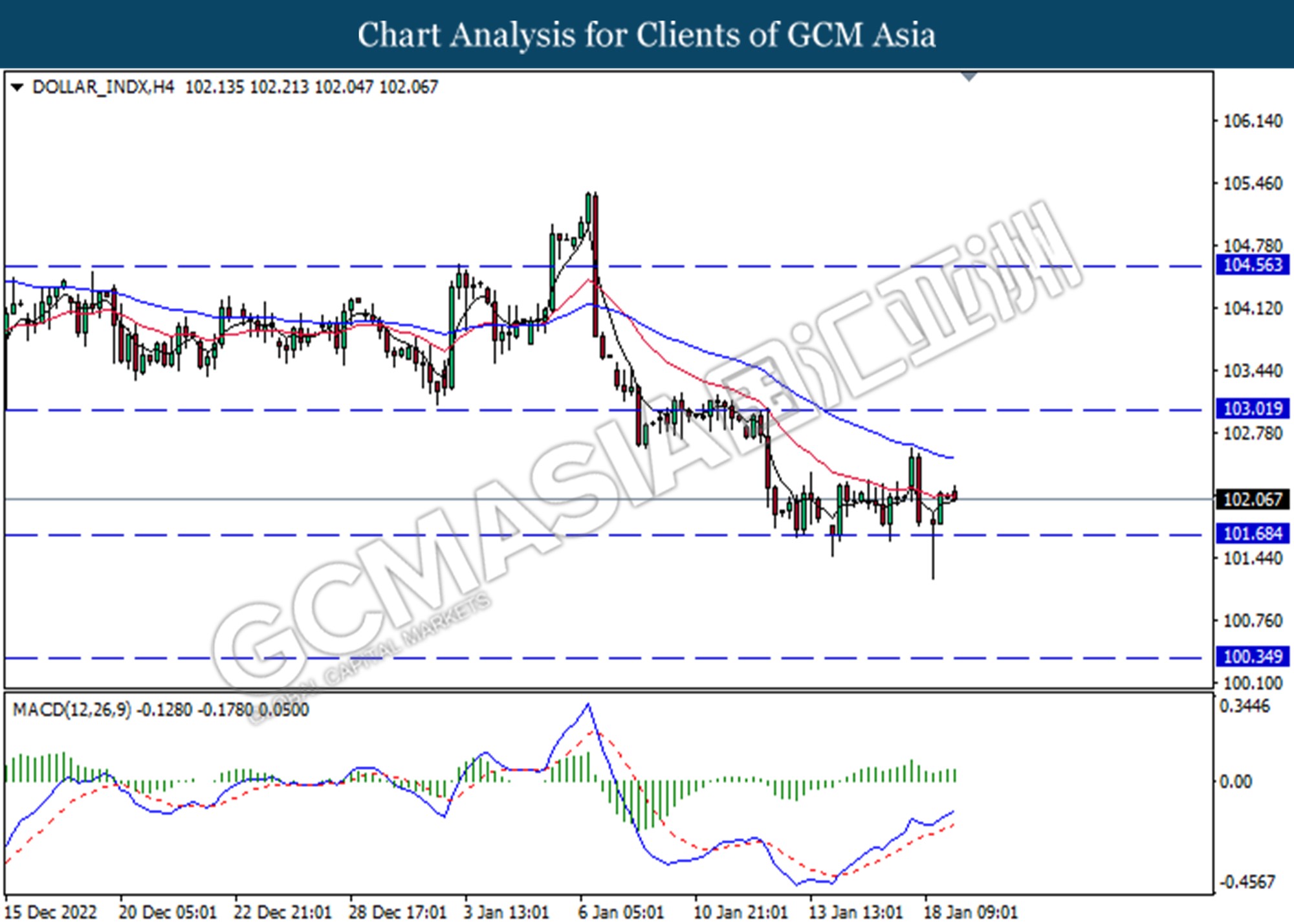Click the 13 Jan 13:01 time label
The image size is (1294, 924).
point(855,912)
